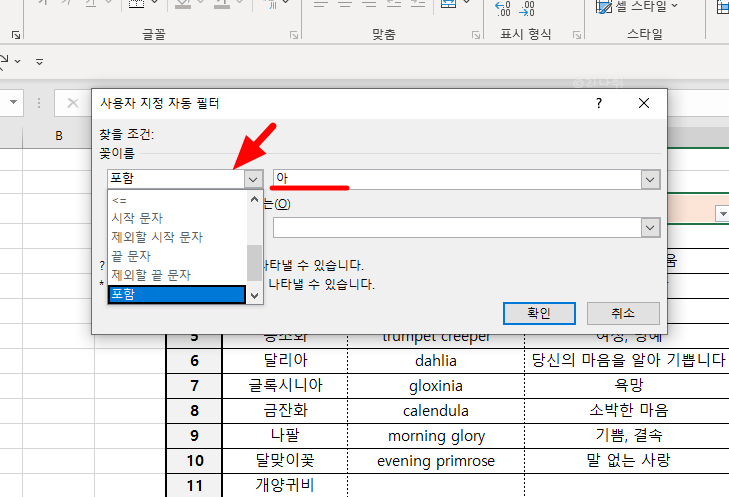Click cell 개양귀비
The width and height of the screenshot is (729, 497).
285,486
